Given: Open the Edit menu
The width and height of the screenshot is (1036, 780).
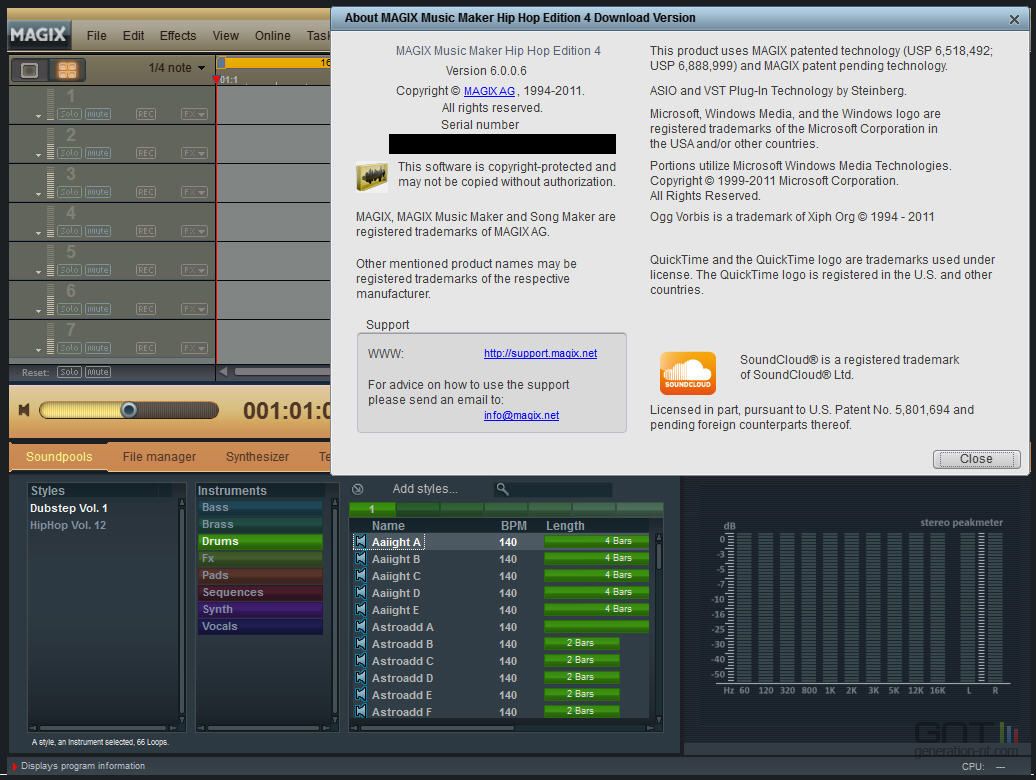Looking at the screenshot, I should coord(133,36).
